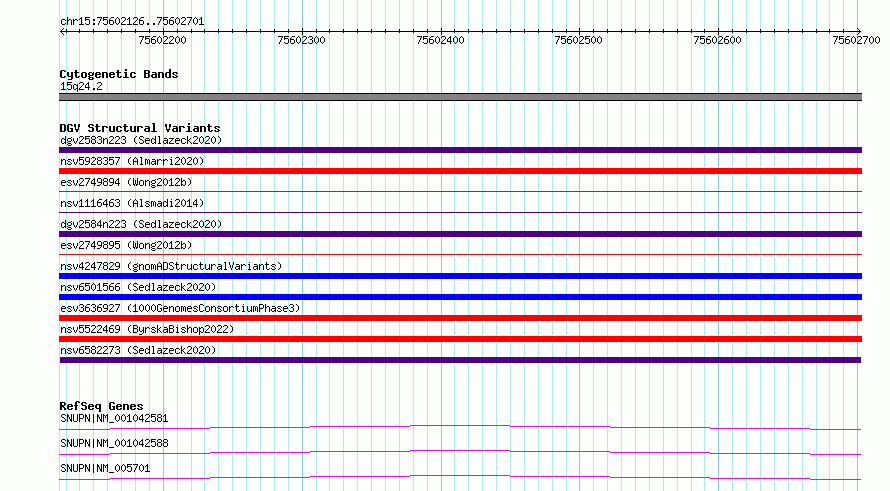The image size is (890, 491).
Task: Open variant dgv2584n223 (Sedlazeck2020) label
Action: coord(141,224)
